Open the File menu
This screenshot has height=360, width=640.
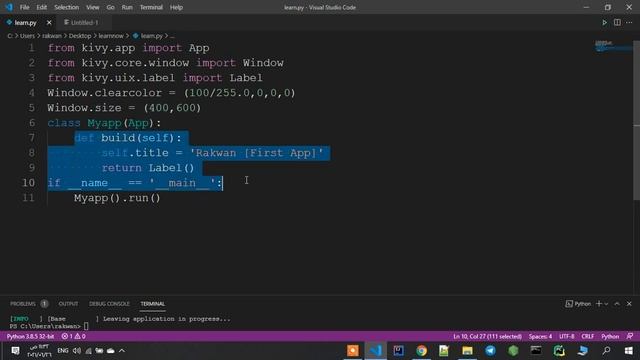tap(24, 7)
